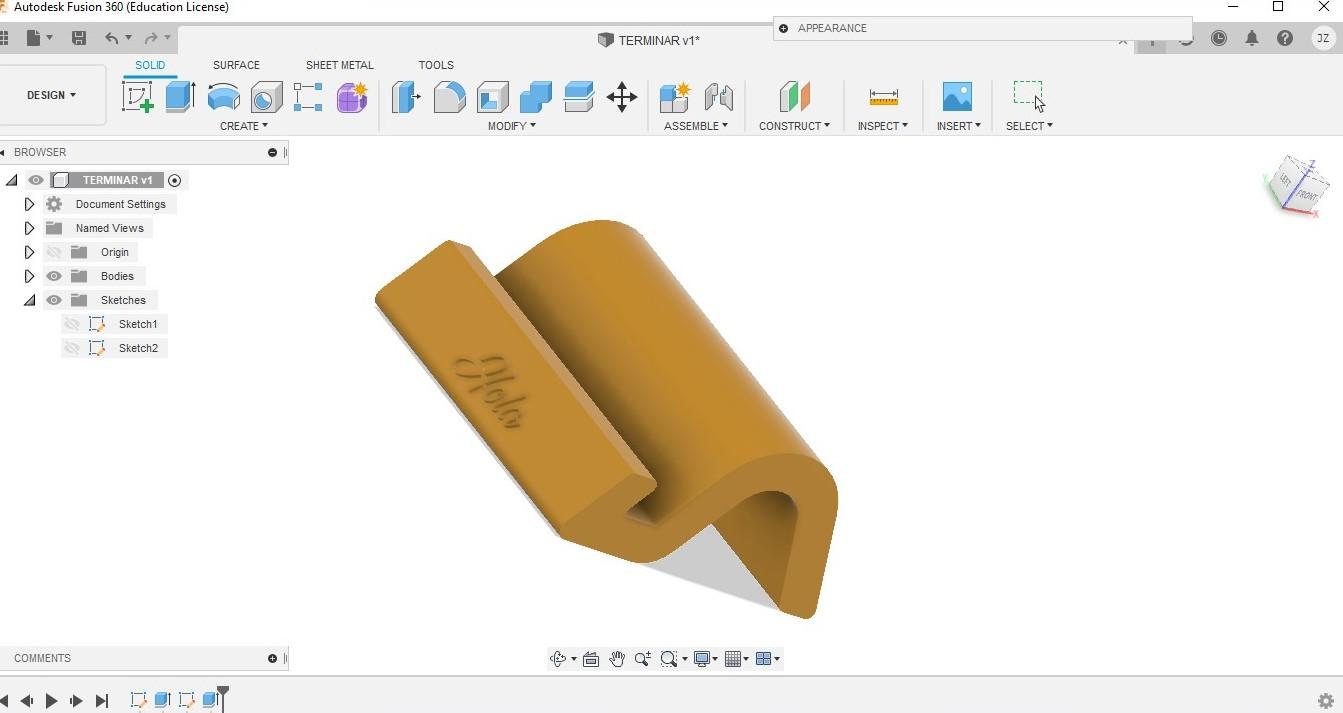Select the Split Body tool
Viewport: 1343px width, 713px height.
pyautogui.click(x=579, y=97)
